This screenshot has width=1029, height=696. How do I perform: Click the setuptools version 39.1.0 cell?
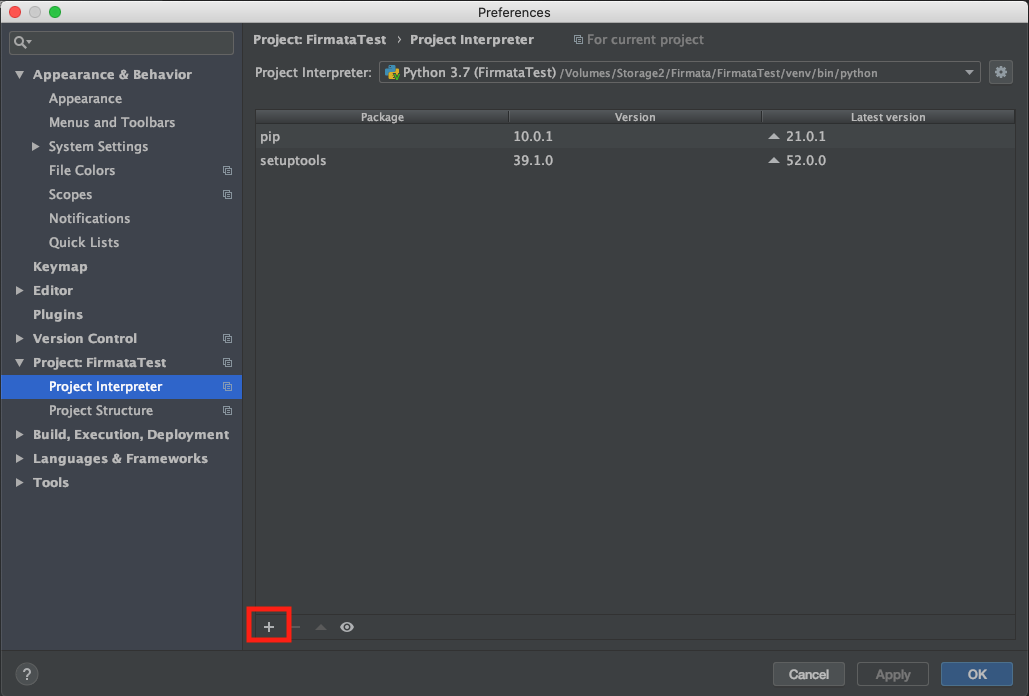(x=533, y=160)
